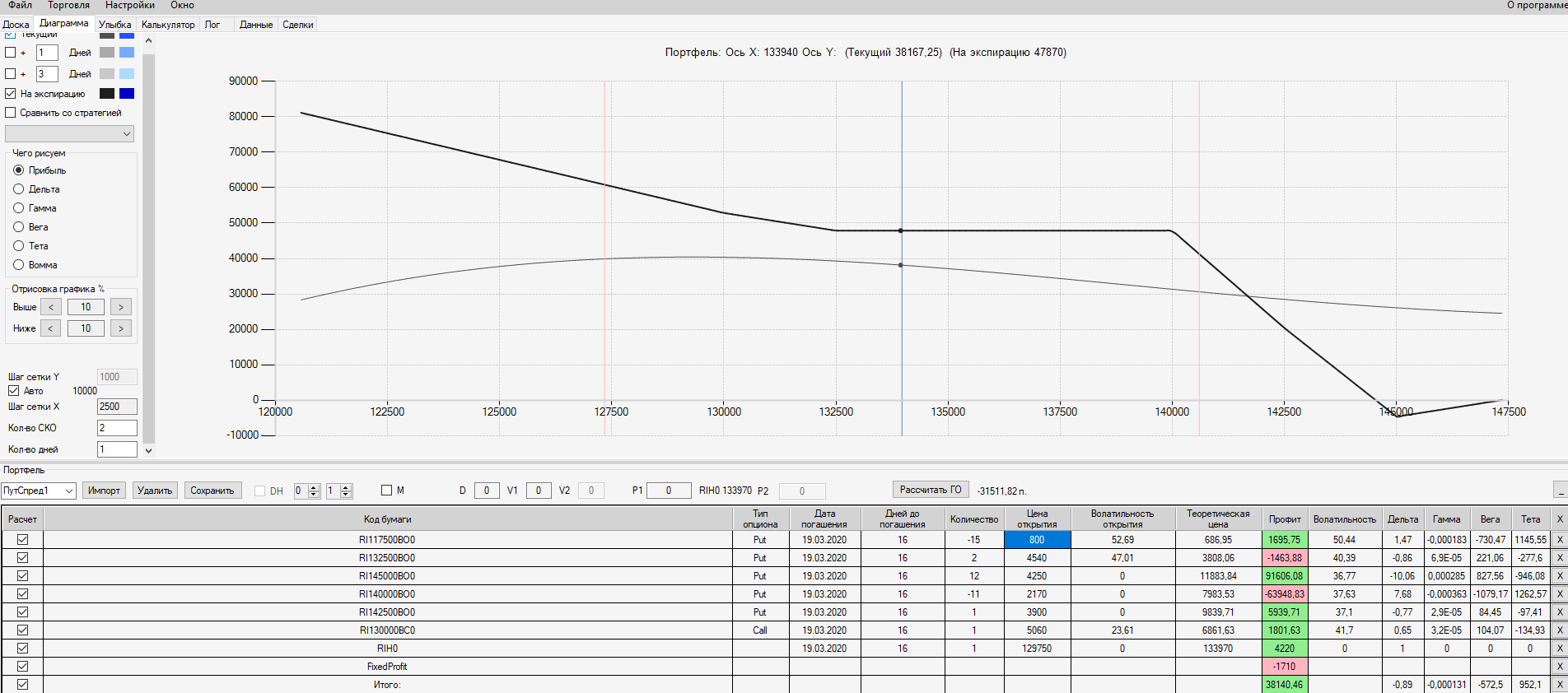Uncheck the На экспирацию curve checkbox
This screenshot has width=1568, height=693.
[x=11, y=94]
